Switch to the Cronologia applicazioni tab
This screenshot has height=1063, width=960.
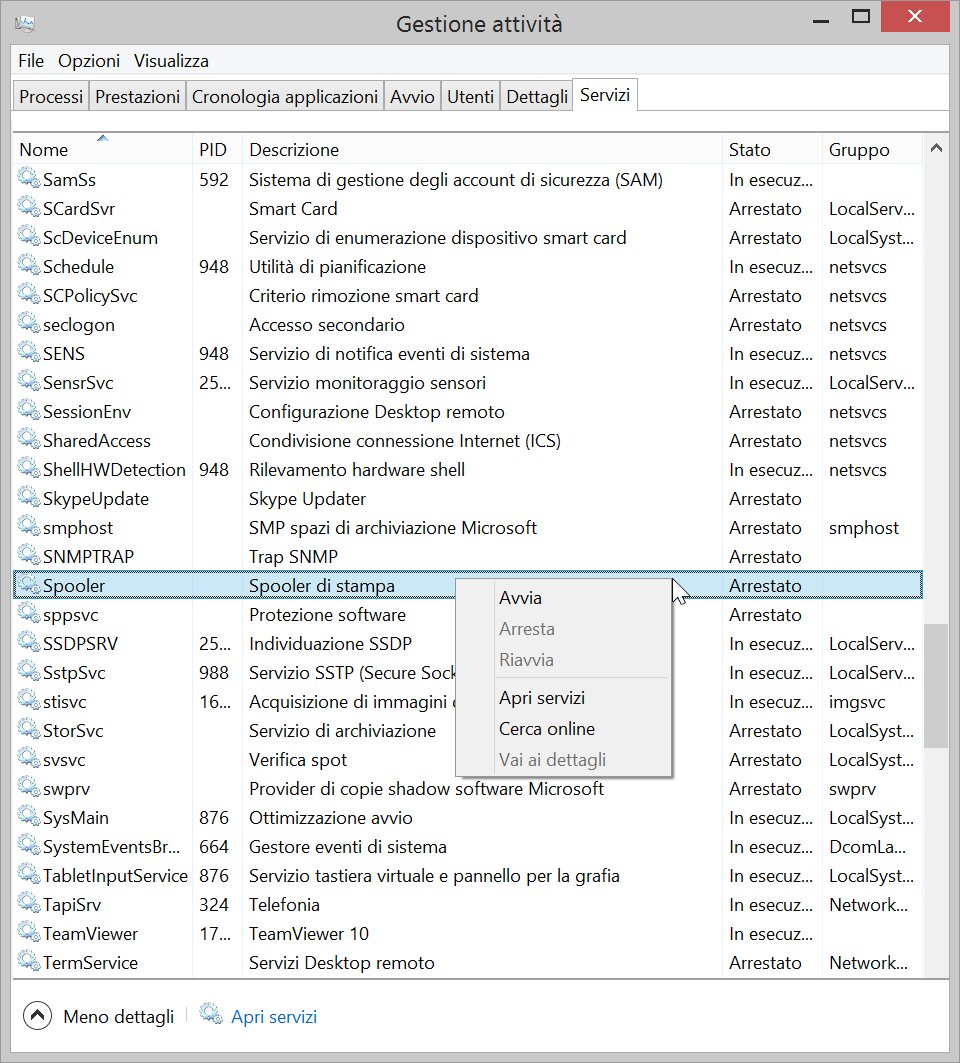click(x=285, y=96)
